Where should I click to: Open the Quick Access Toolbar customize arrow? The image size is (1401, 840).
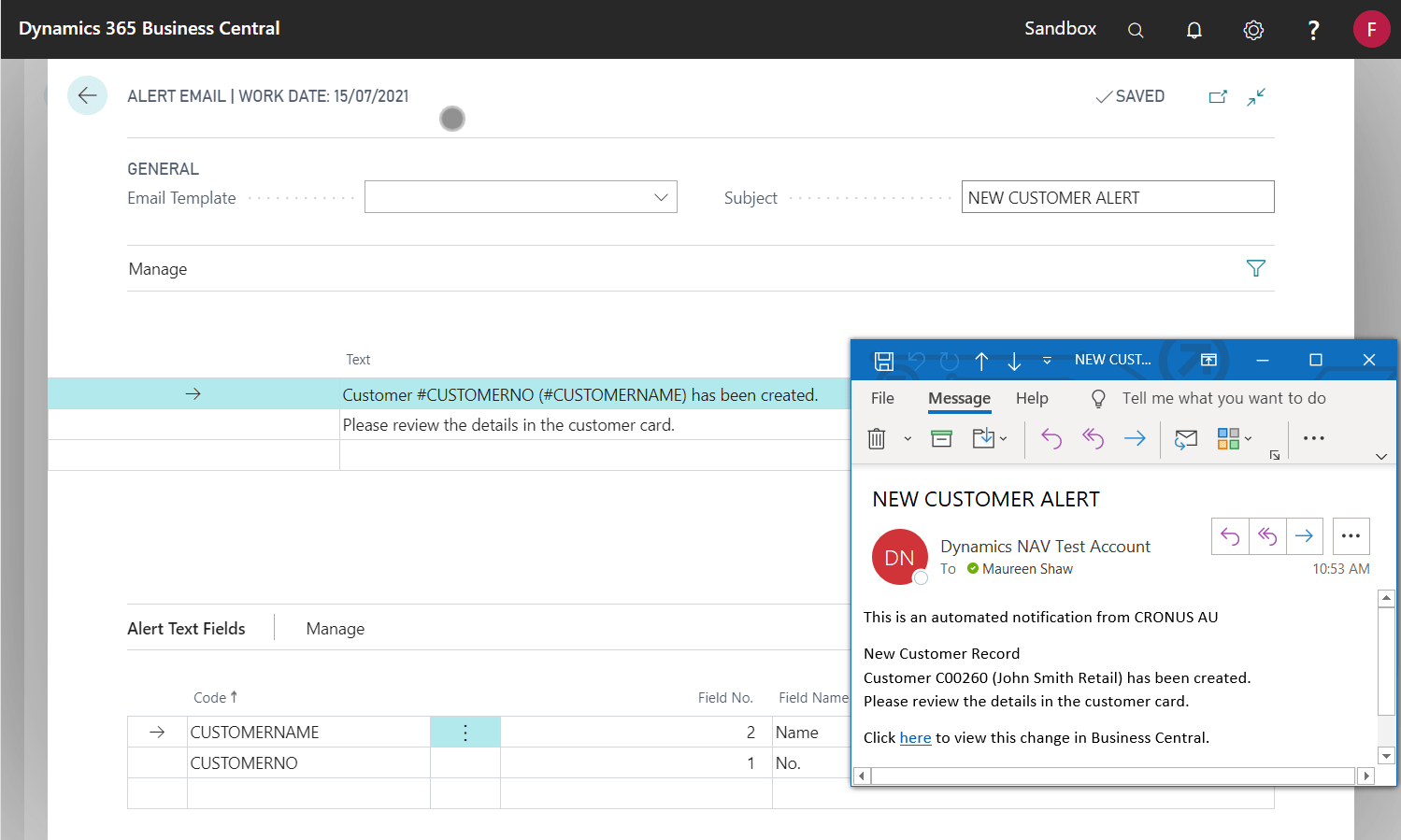tap(1047, 361)
